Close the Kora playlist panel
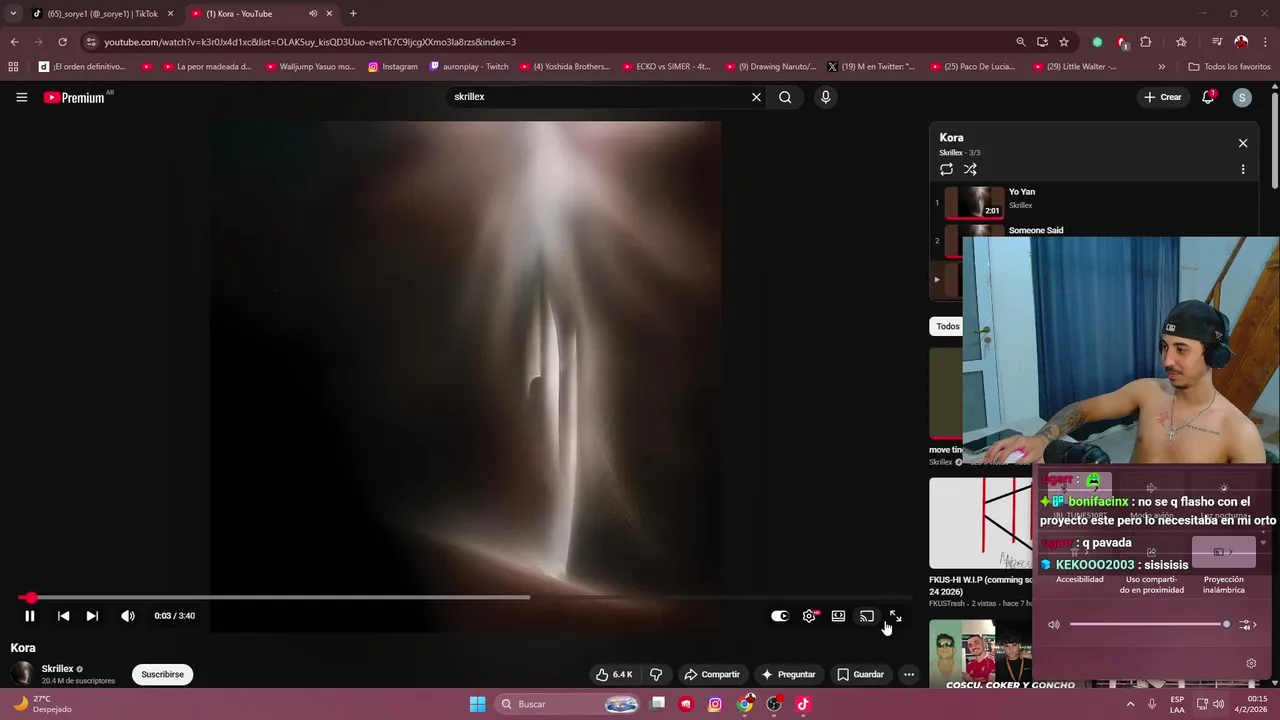 coord(1243,143)
